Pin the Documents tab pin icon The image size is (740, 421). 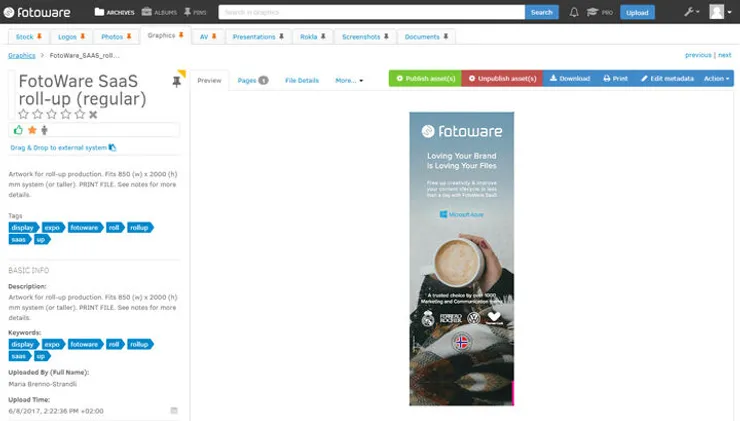[x=446, y=36]
